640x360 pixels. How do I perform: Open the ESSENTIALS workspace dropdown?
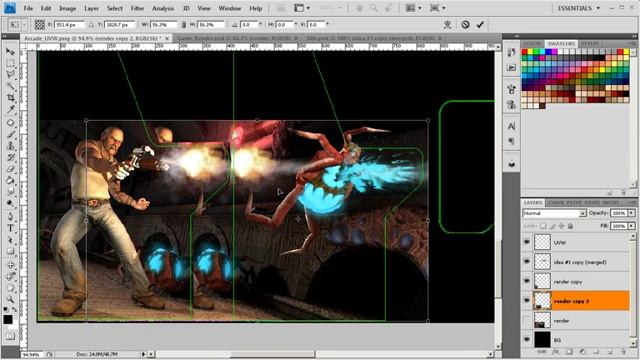click(x=578, y=8)
